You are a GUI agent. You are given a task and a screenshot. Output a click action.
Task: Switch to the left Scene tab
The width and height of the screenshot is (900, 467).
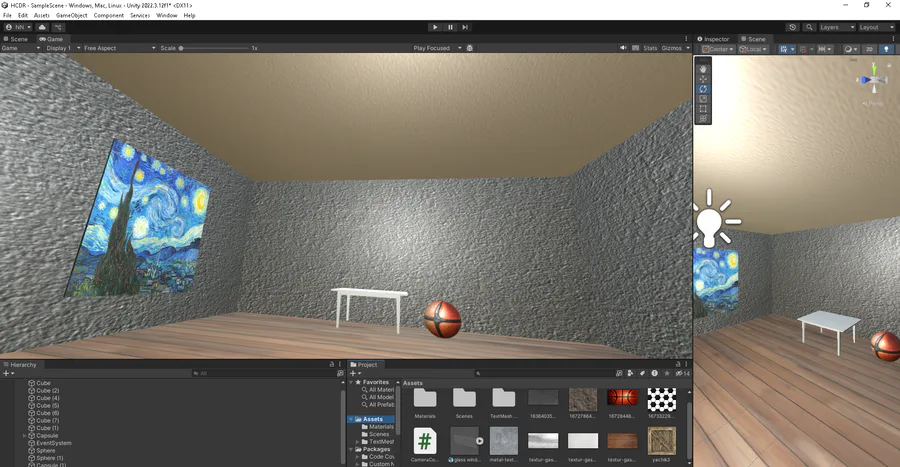pyautogui.click(x=15, y=39)
